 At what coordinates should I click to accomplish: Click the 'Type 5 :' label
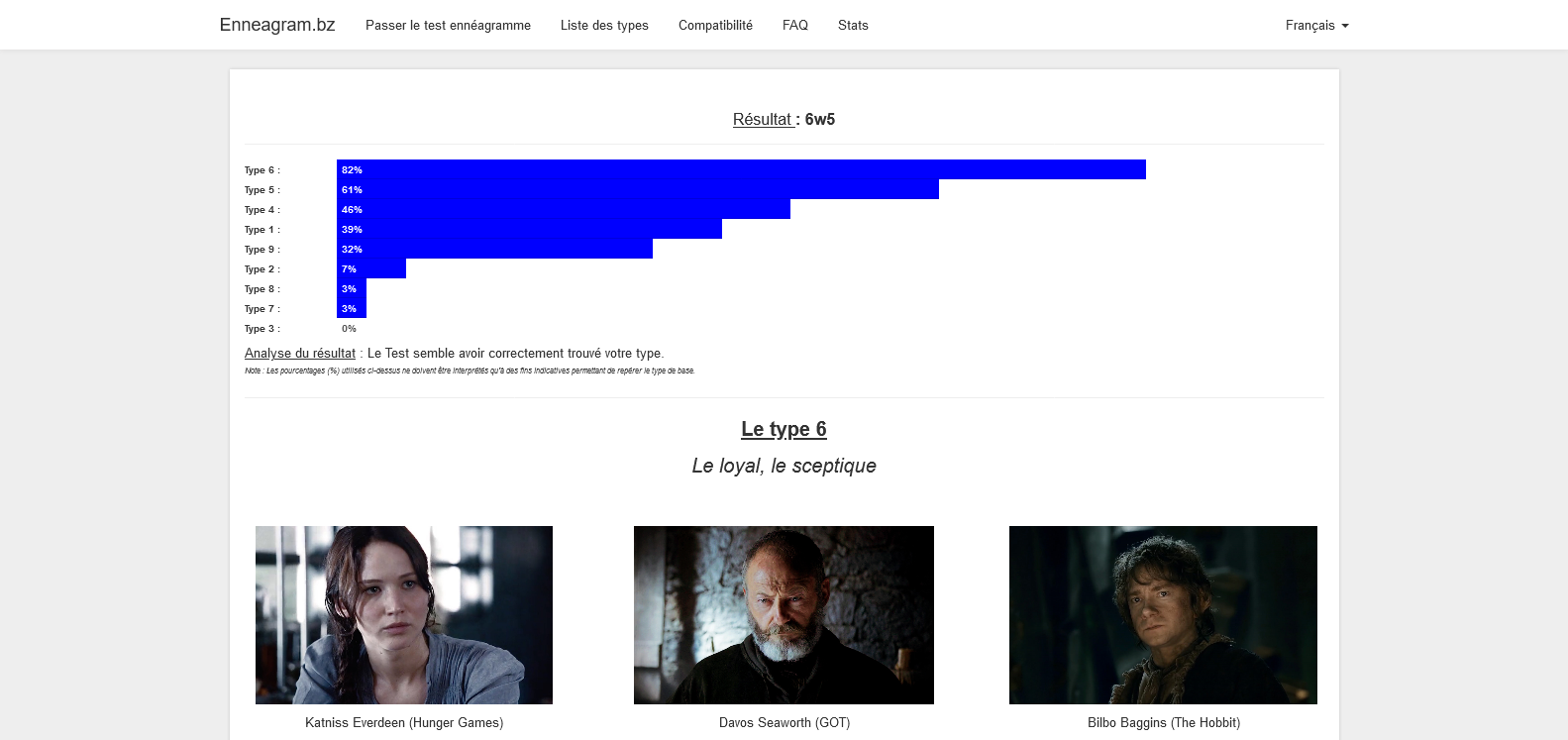pos(262,190)
